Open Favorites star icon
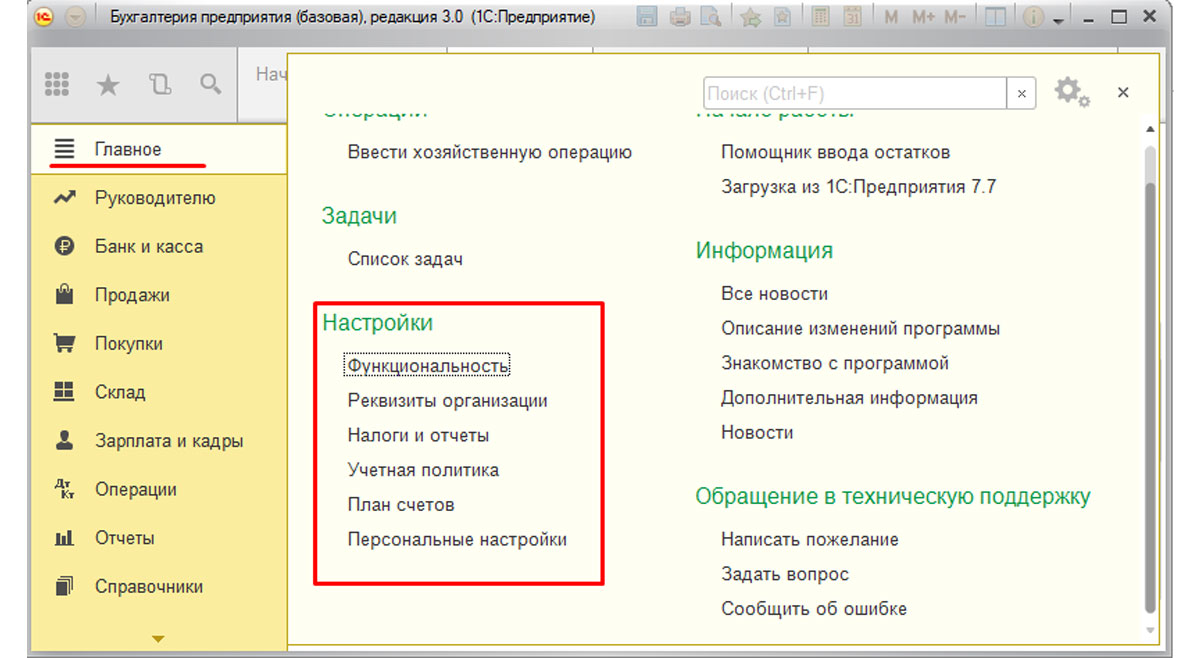The width and height of the screenshot is (1200, 658). click(107, 85)
